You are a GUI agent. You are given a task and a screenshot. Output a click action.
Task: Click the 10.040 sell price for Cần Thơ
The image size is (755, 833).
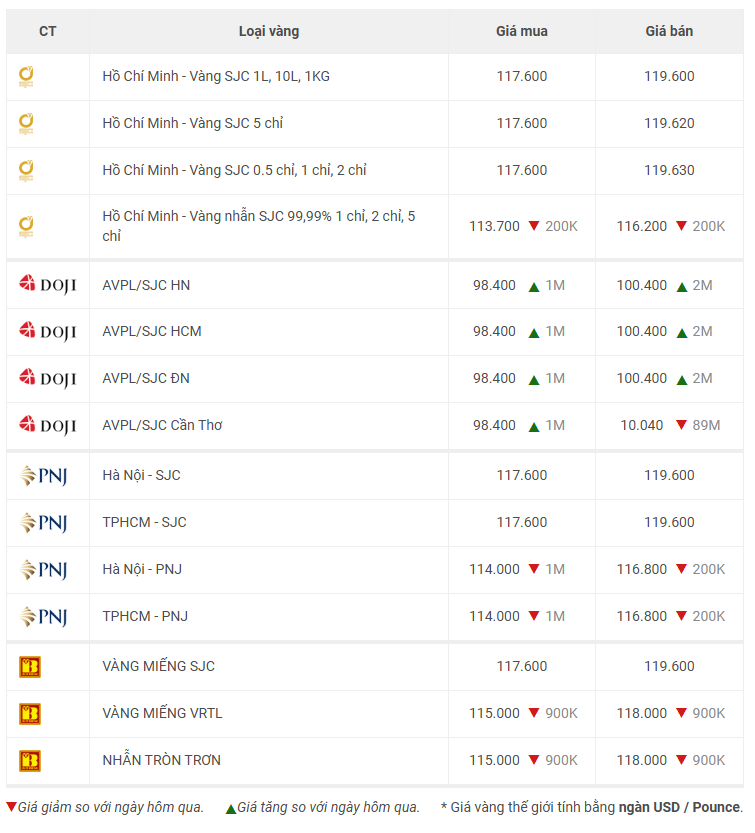coord(642,425)
